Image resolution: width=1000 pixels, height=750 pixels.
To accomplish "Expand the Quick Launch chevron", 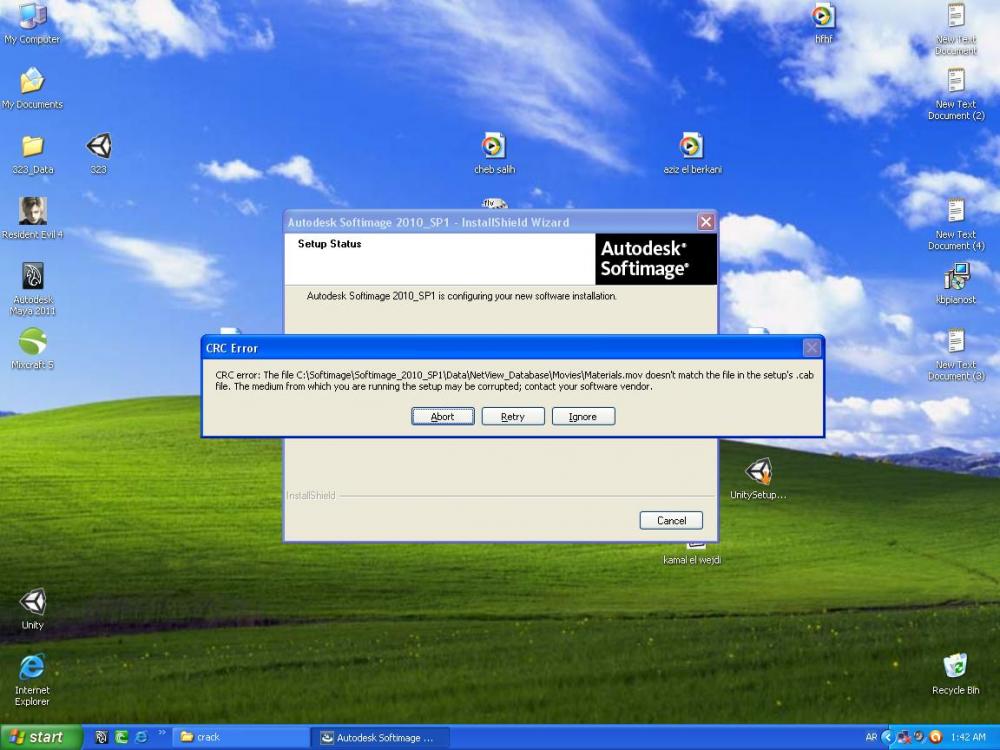I will point(161,733).
